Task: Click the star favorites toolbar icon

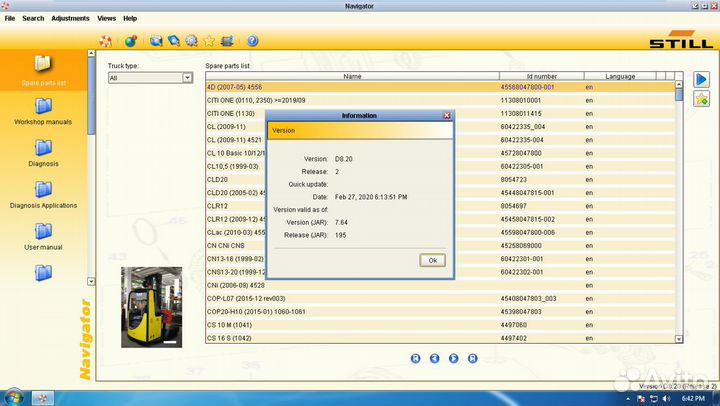Action: 209,41
